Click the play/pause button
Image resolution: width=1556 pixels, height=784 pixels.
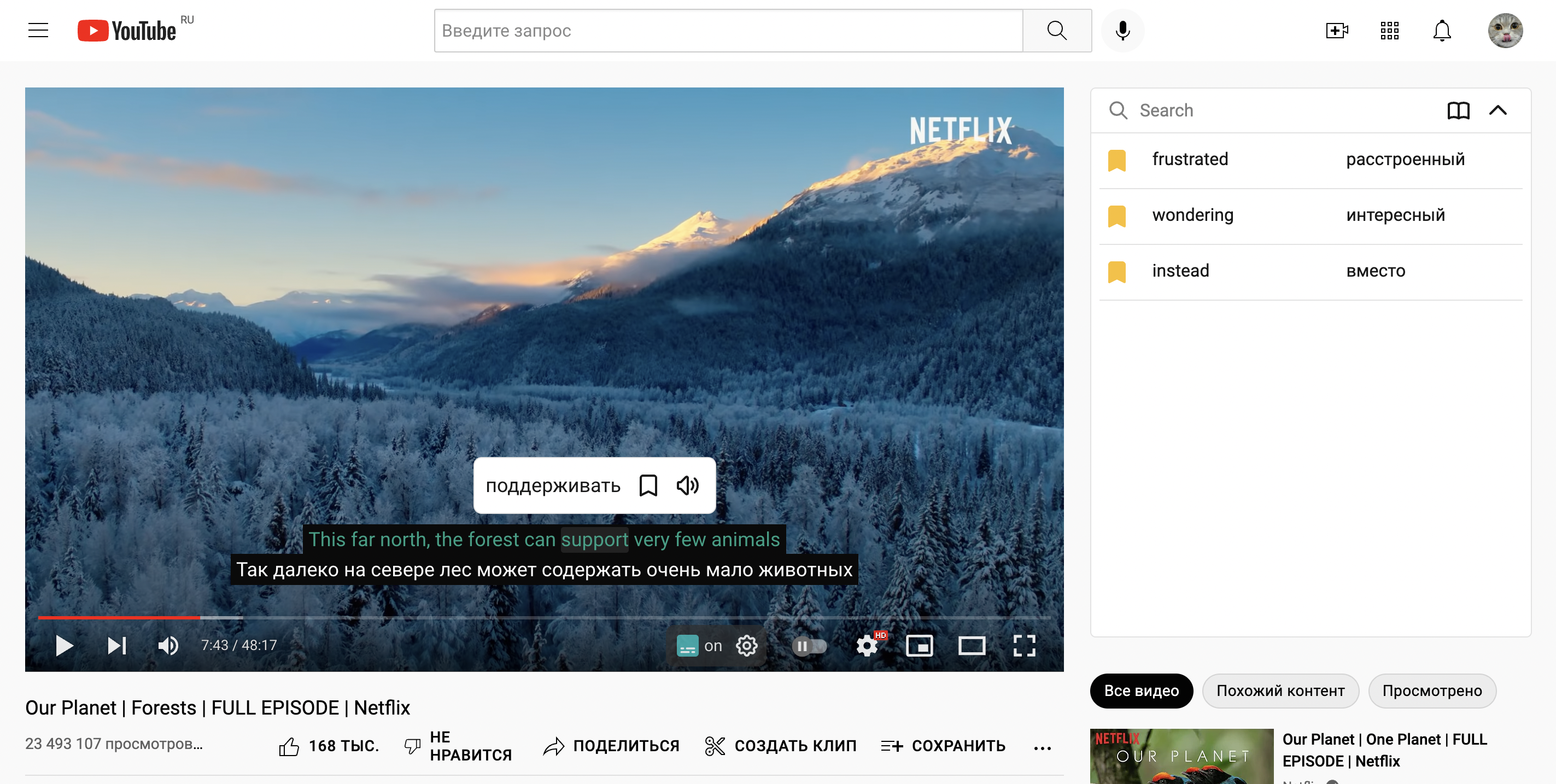64,645
